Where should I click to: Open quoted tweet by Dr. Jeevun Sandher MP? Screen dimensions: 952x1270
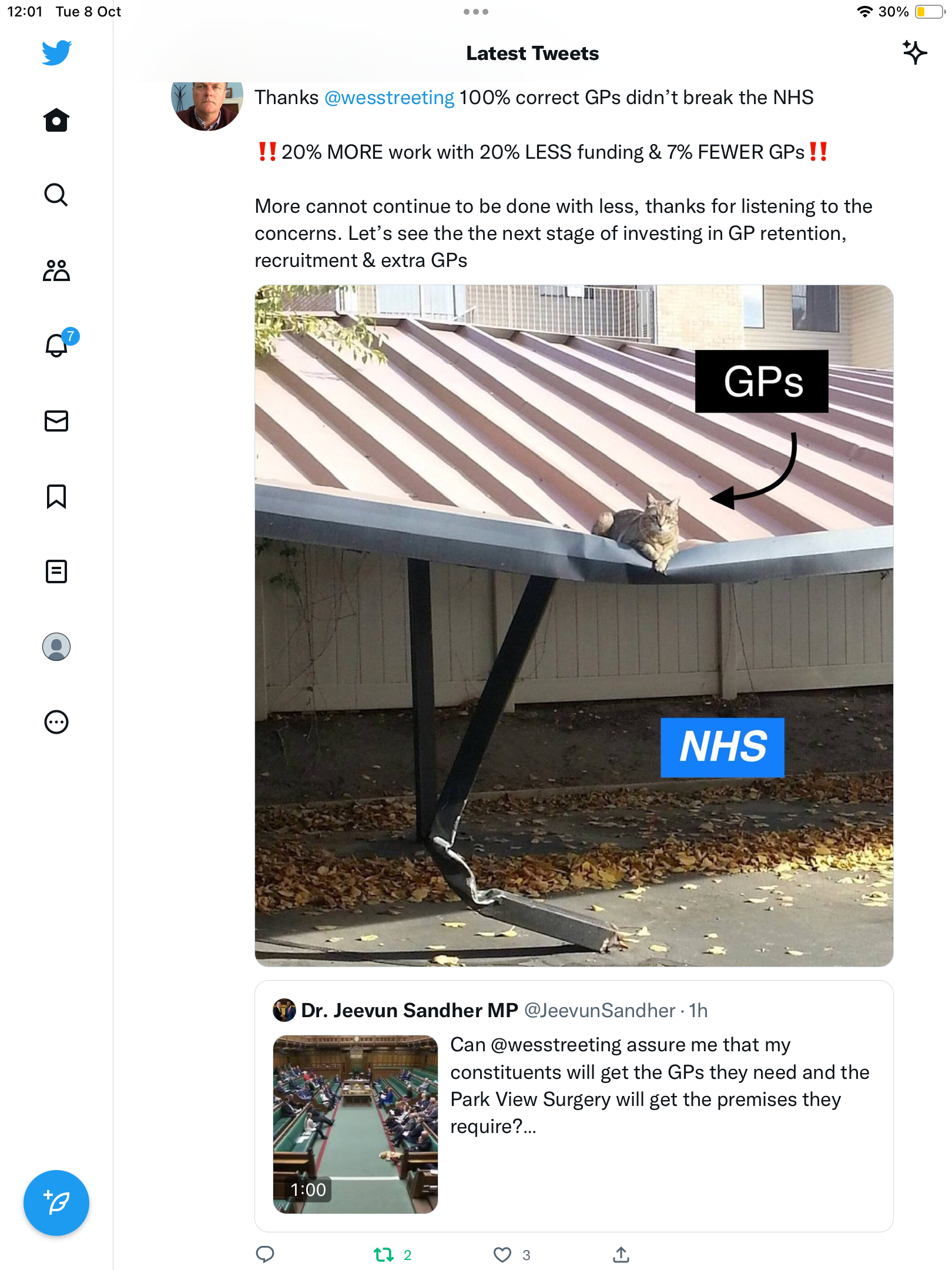(x=574, y=1106)
